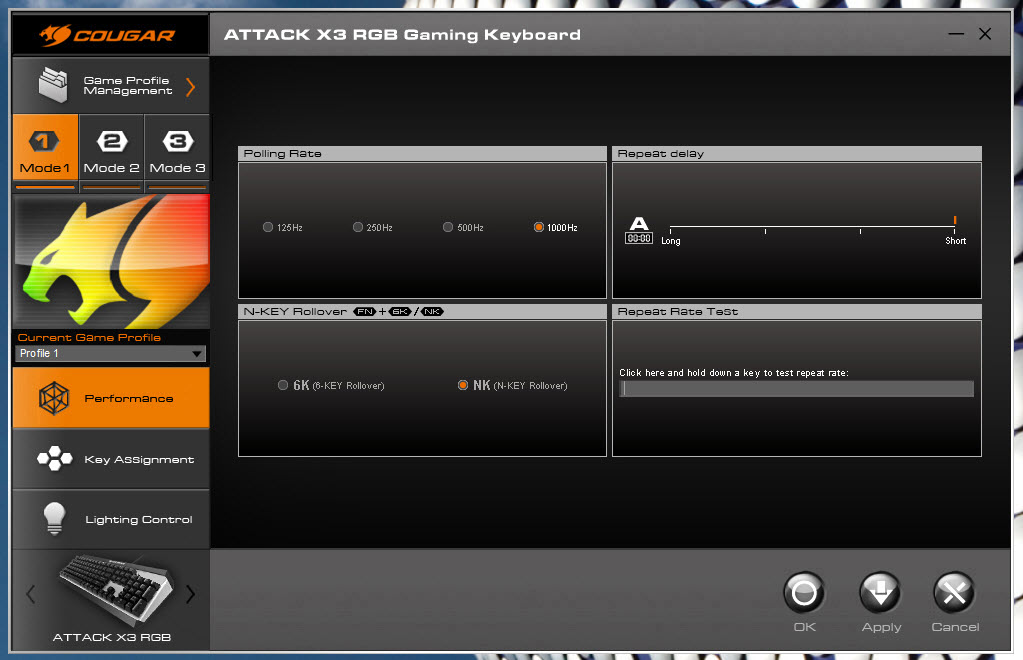This screenshot has width=1023, height=660.
Task: Click the Current Game Profile label
Action: 89,337
